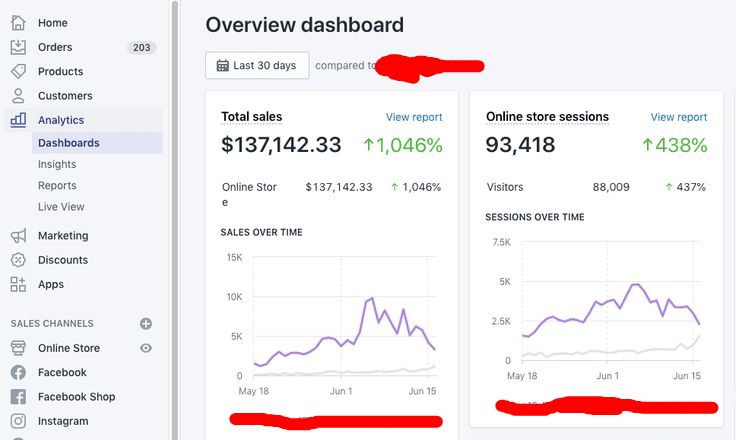Select the Products tag icon
Image resolution: width=736 pixels, height=440 pixels.
point(18,71)
